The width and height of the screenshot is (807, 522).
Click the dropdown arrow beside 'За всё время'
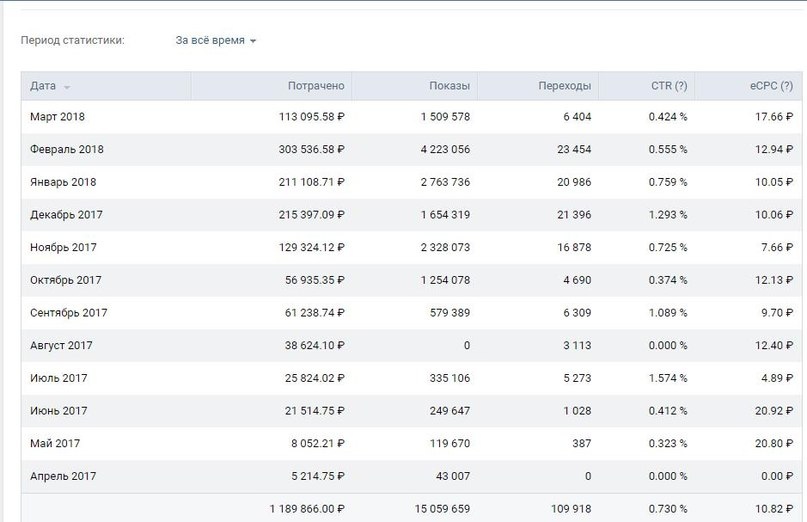pyautogui.click(x=253, y=41)
